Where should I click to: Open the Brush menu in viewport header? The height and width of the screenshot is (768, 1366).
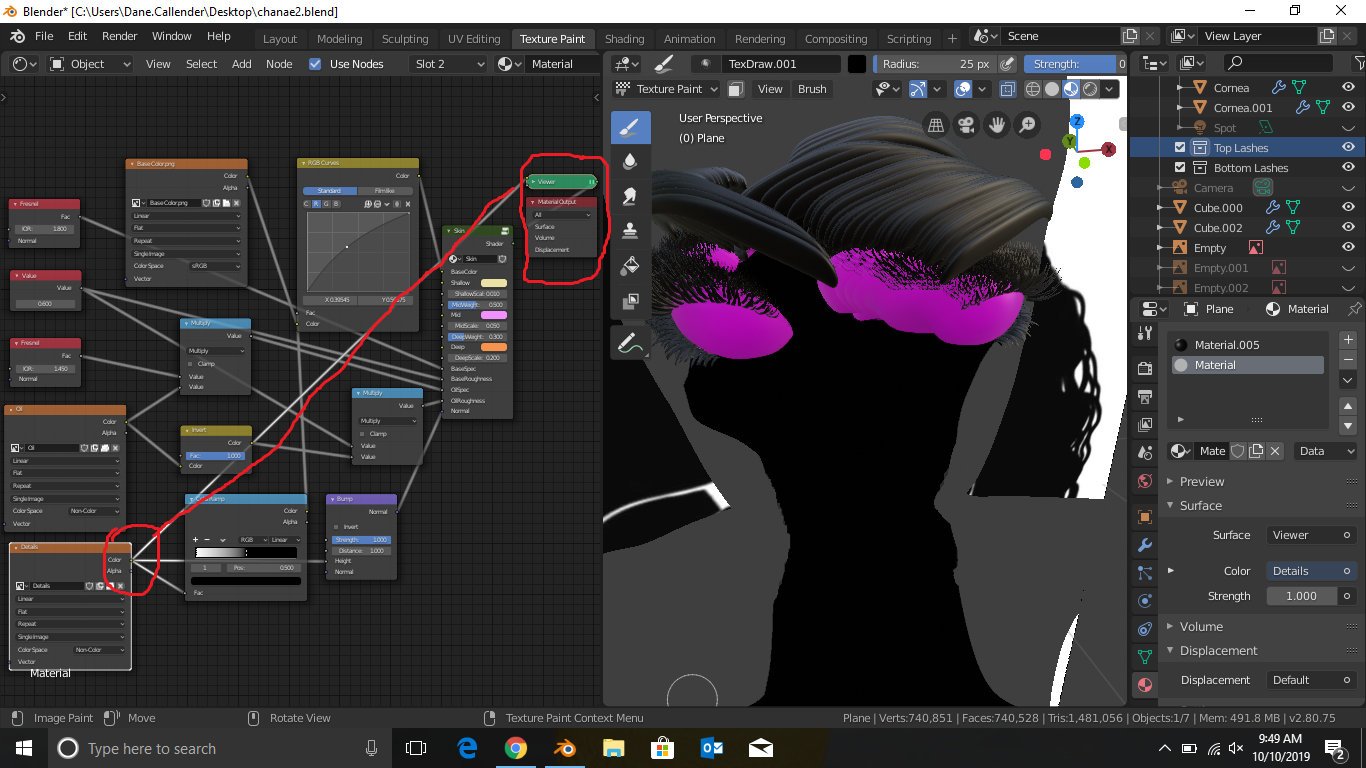tap(812, 89)
